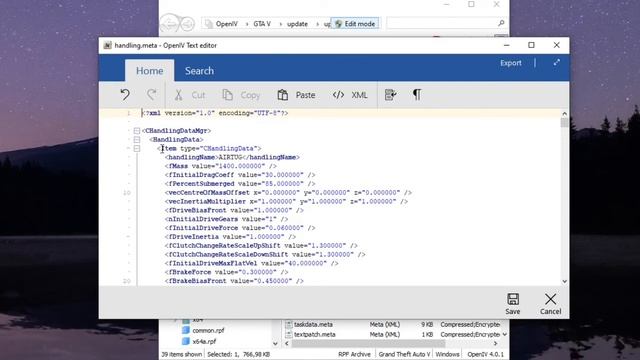
Task: Click the Save floppy disk icon
Action: [x=513, y=299]
